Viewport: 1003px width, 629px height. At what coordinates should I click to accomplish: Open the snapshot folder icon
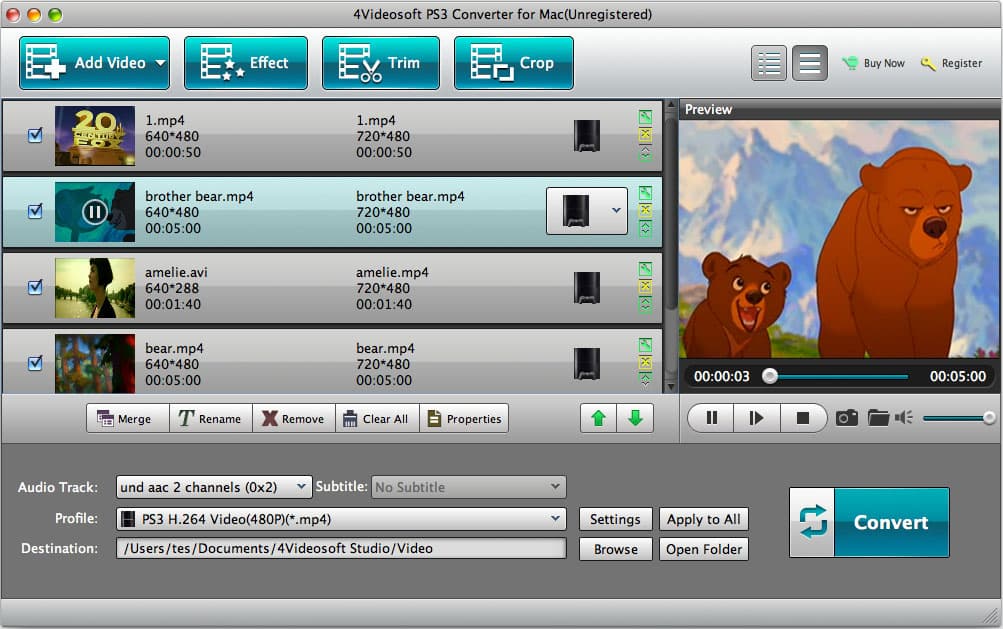coord(876,418)
